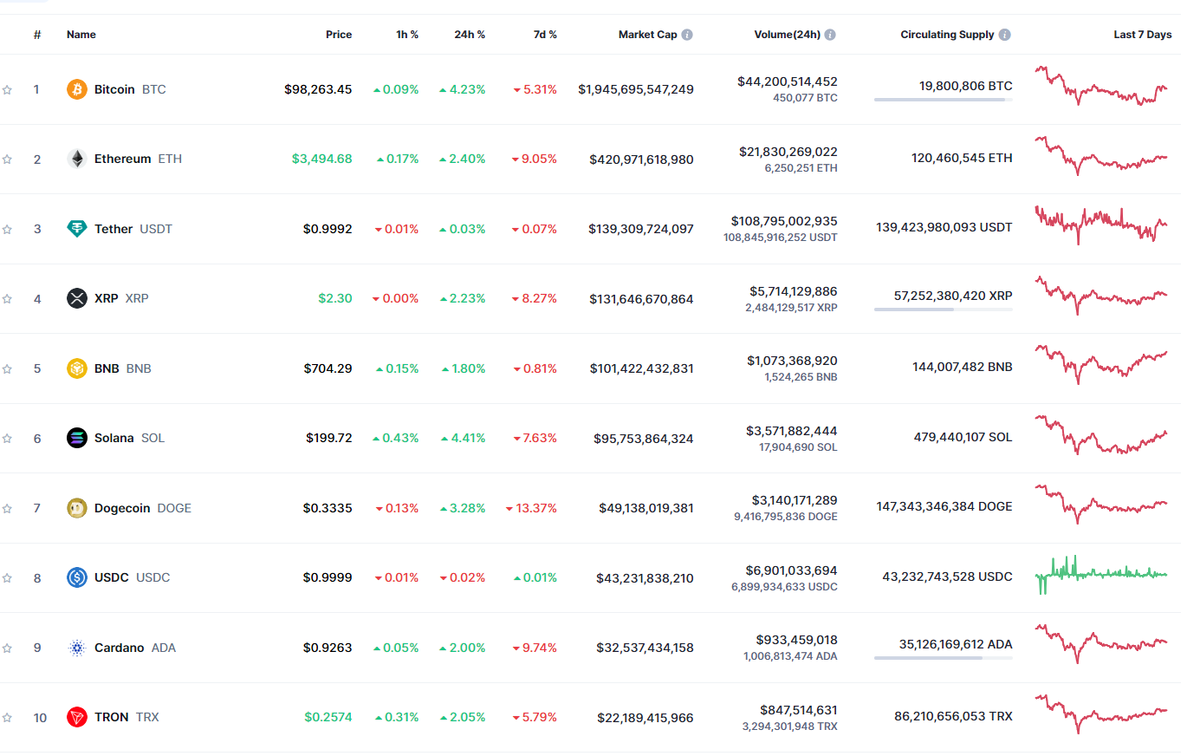The width and height of the screenshot is (1200, 756).
Task: Star TRON to add to watchlist
Action: [8, 717]
